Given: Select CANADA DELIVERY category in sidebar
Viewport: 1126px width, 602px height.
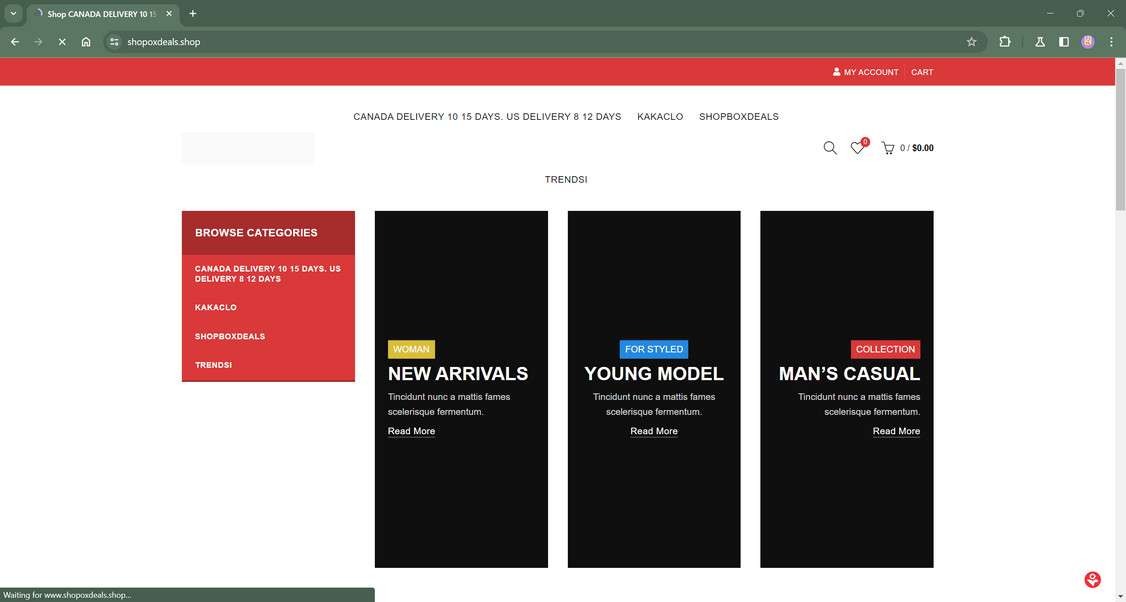Looking at the screenshot, I should 269,274.
